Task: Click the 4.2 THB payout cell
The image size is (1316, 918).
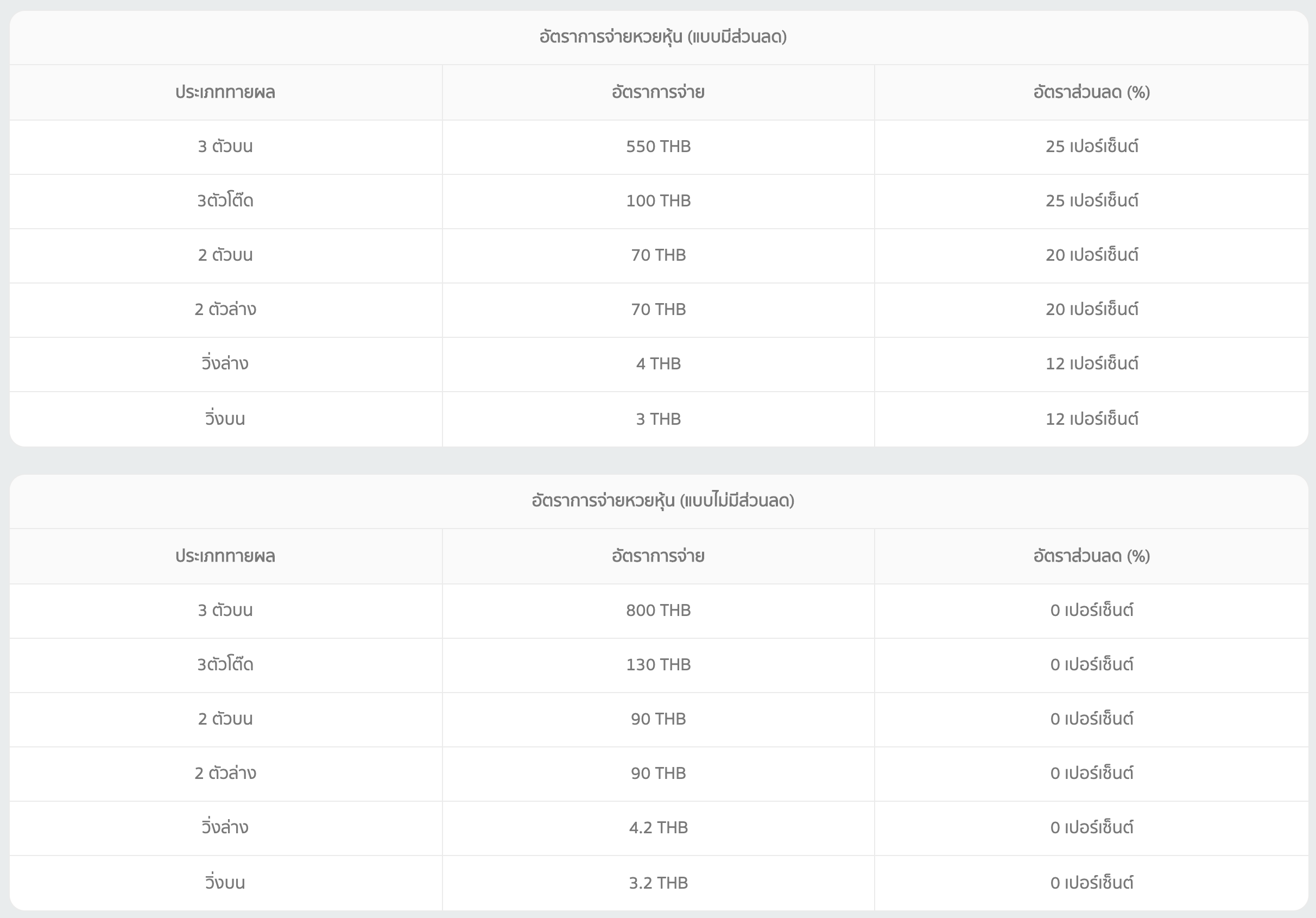Action: tap(658, 827)
